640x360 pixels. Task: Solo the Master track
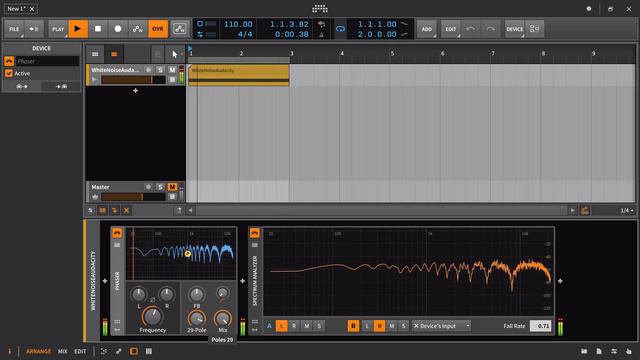[160, 187]
